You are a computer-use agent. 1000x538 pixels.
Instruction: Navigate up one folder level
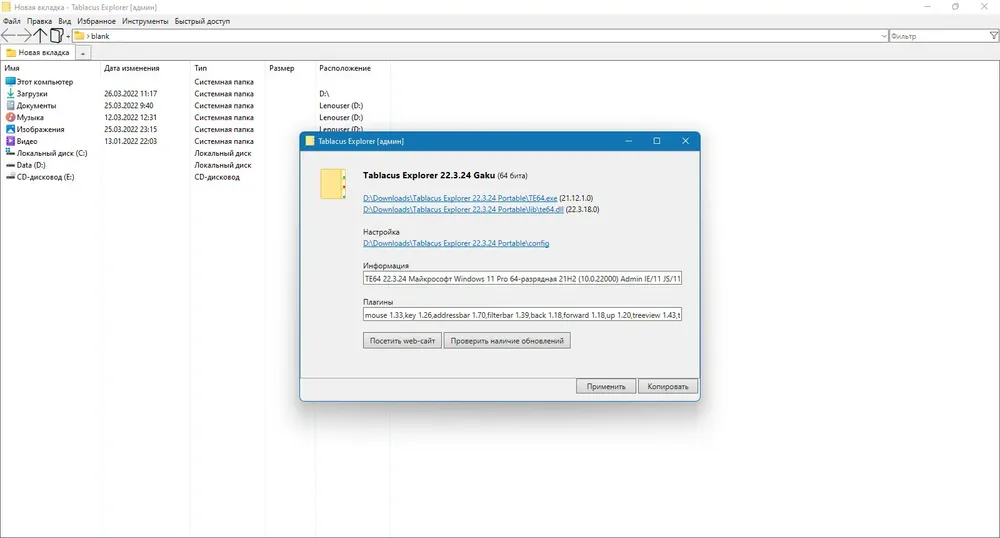pyautogui.click(x=40, y=36)
